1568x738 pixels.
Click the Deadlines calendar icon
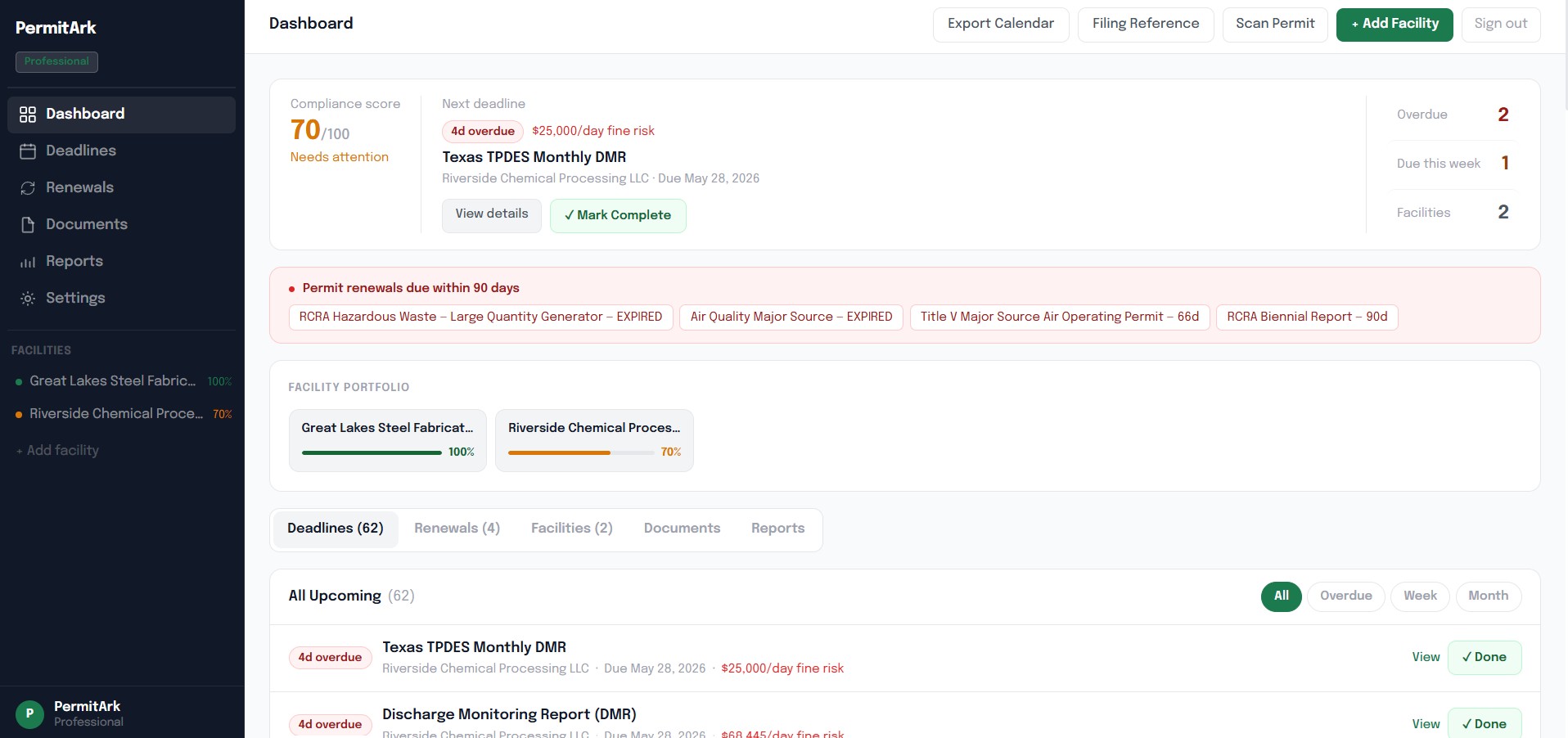[x=28, y=151]
